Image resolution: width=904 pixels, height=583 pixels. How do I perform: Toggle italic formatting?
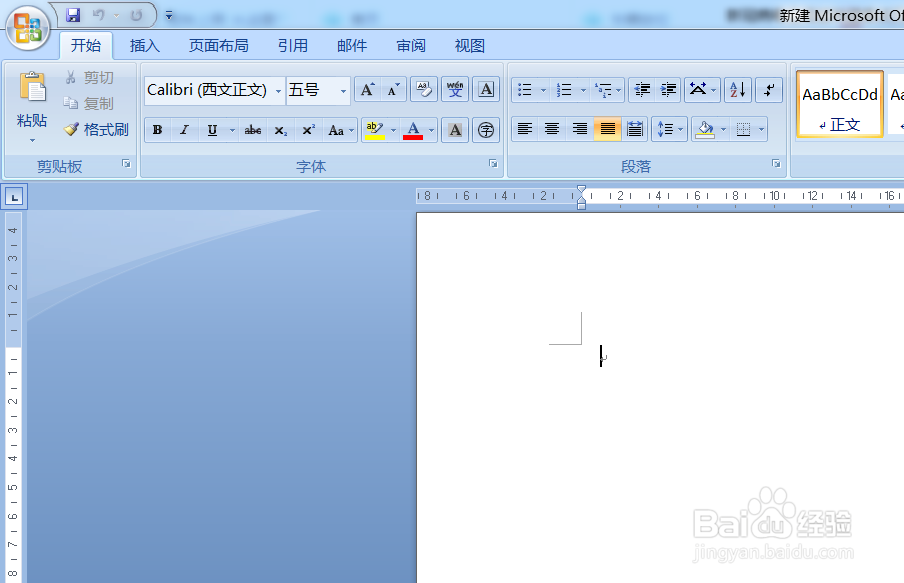(184, 130)
